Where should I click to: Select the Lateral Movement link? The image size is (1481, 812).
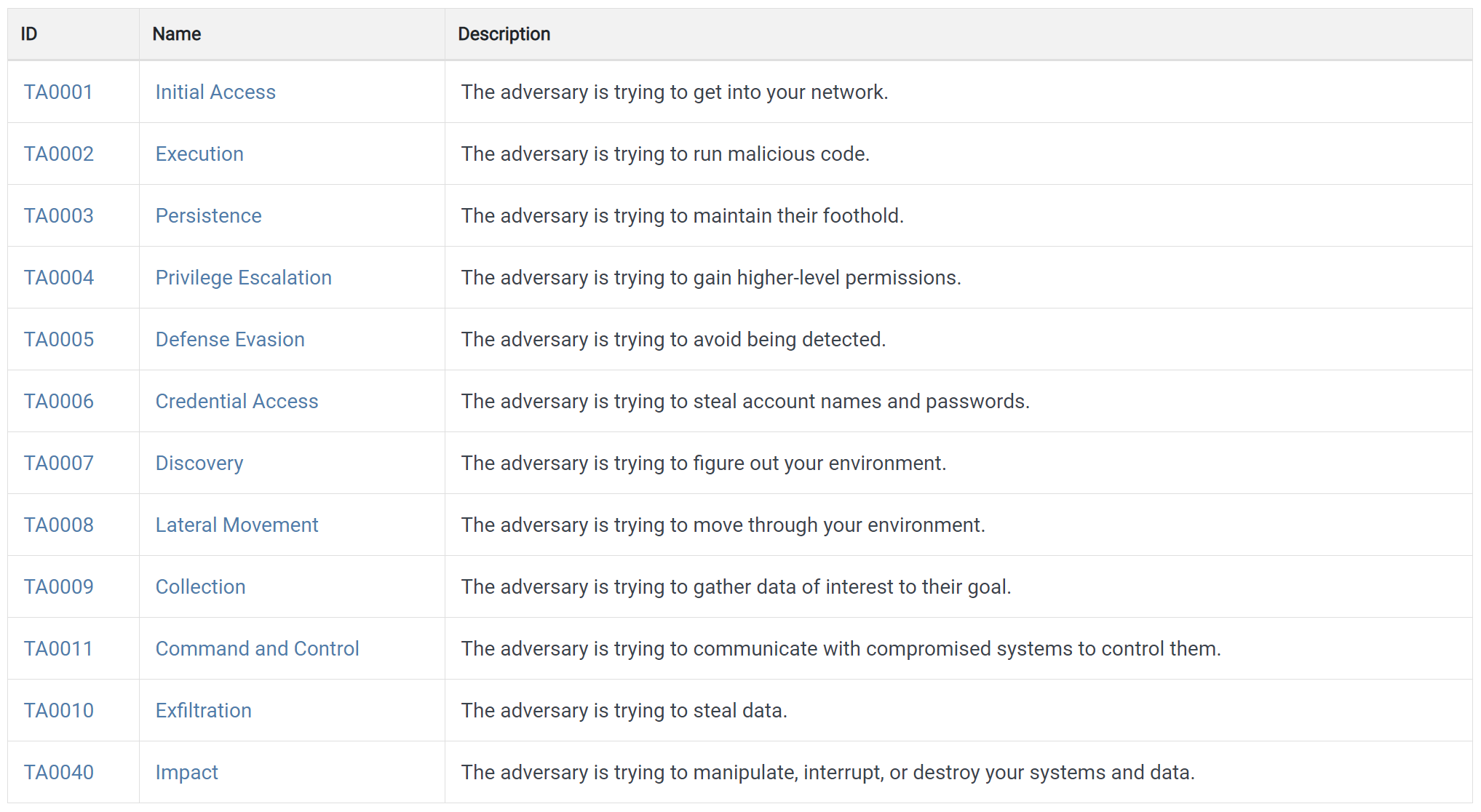[237, 525]
